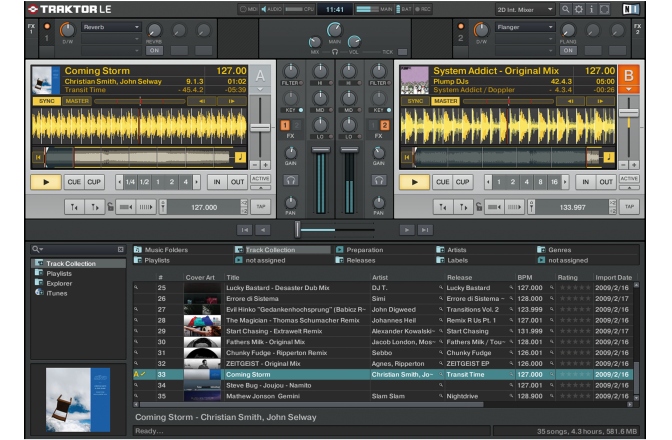Click Deck B tempo minus button

click(624, 165)
